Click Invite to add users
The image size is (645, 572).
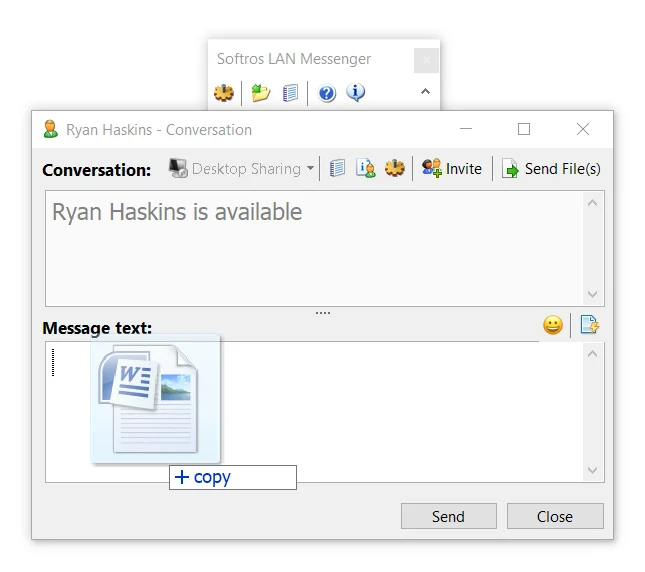pos(452,169)
